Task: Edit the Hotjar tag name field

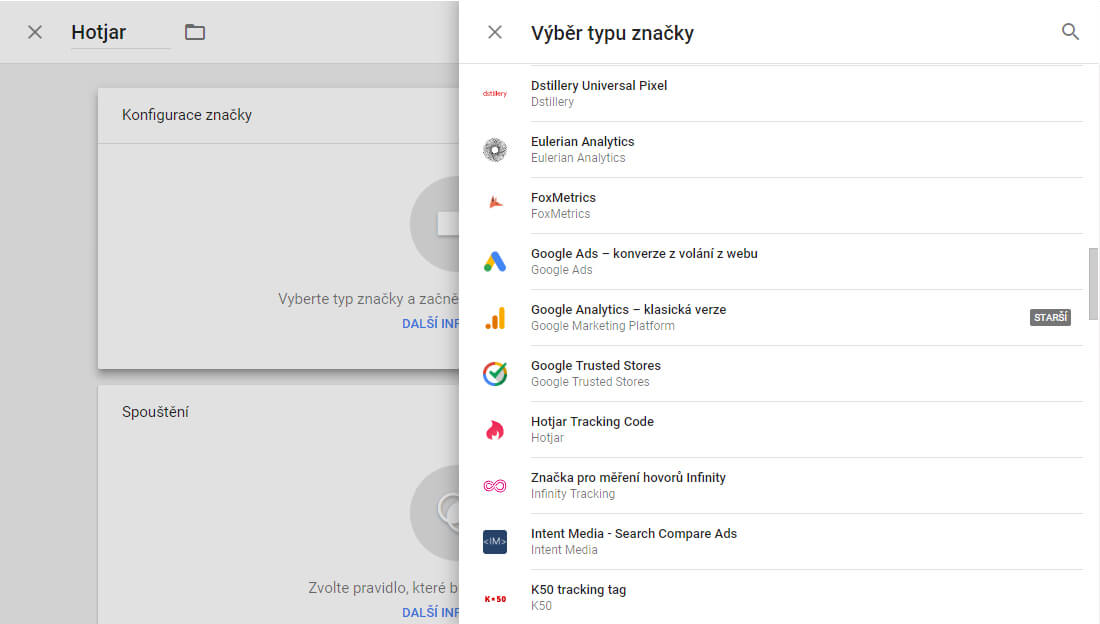Action: [x=120, y=32]
